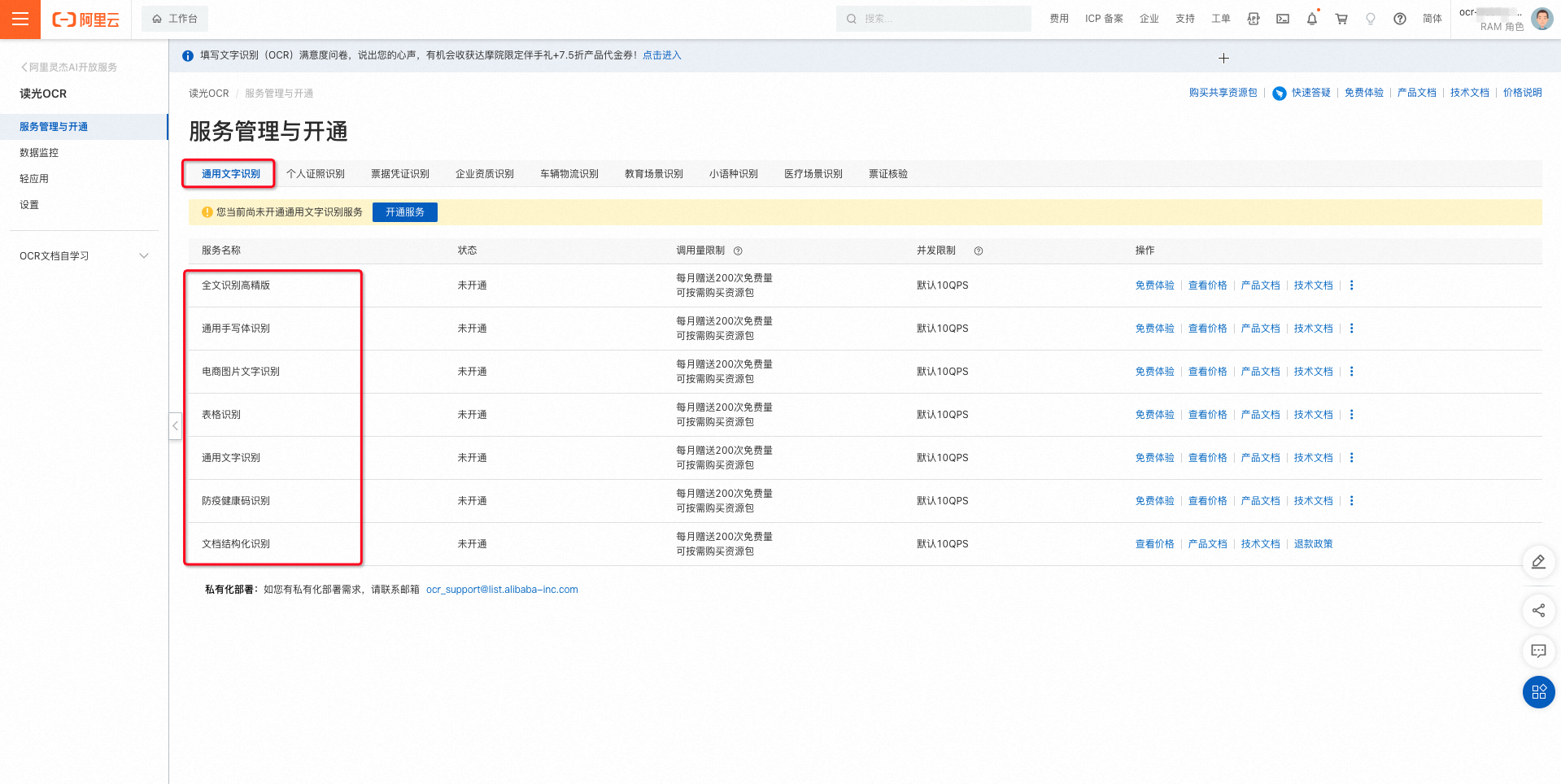Follow the 点击进入 survey link
This screenshot has height=784, width=1561.
point(662,55)
